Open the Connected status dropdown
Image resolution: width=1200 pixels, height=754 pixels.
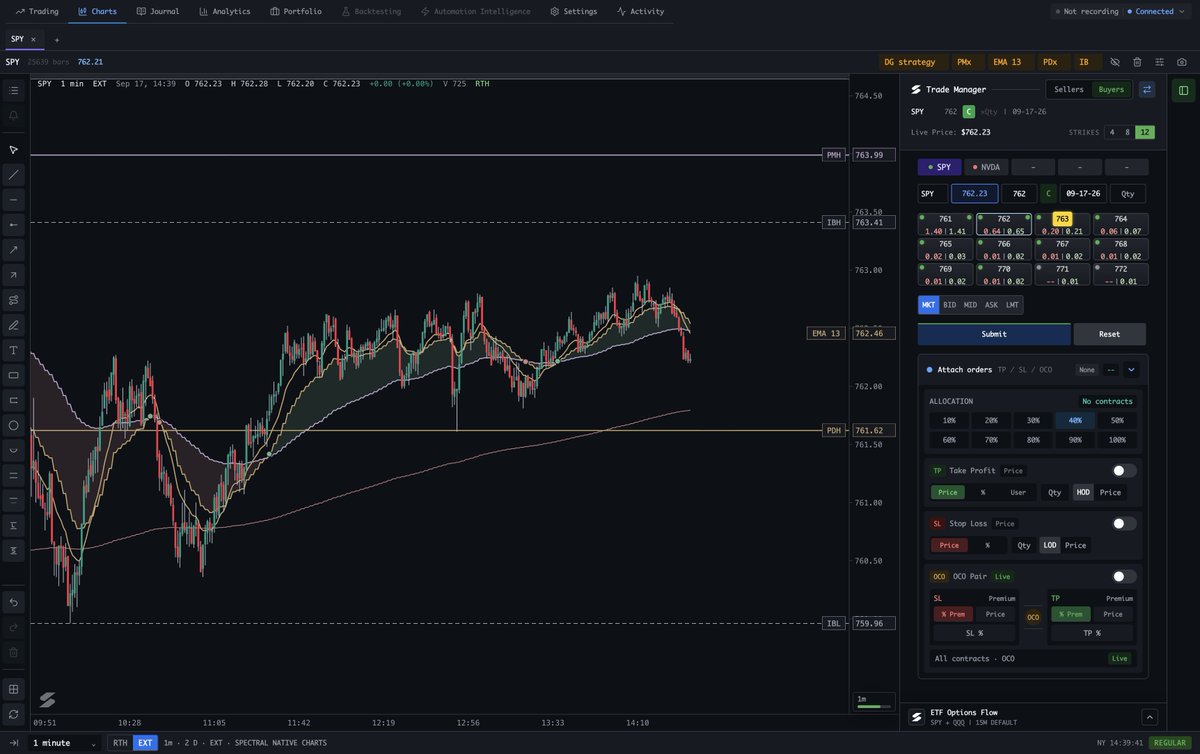(1155, 11)
